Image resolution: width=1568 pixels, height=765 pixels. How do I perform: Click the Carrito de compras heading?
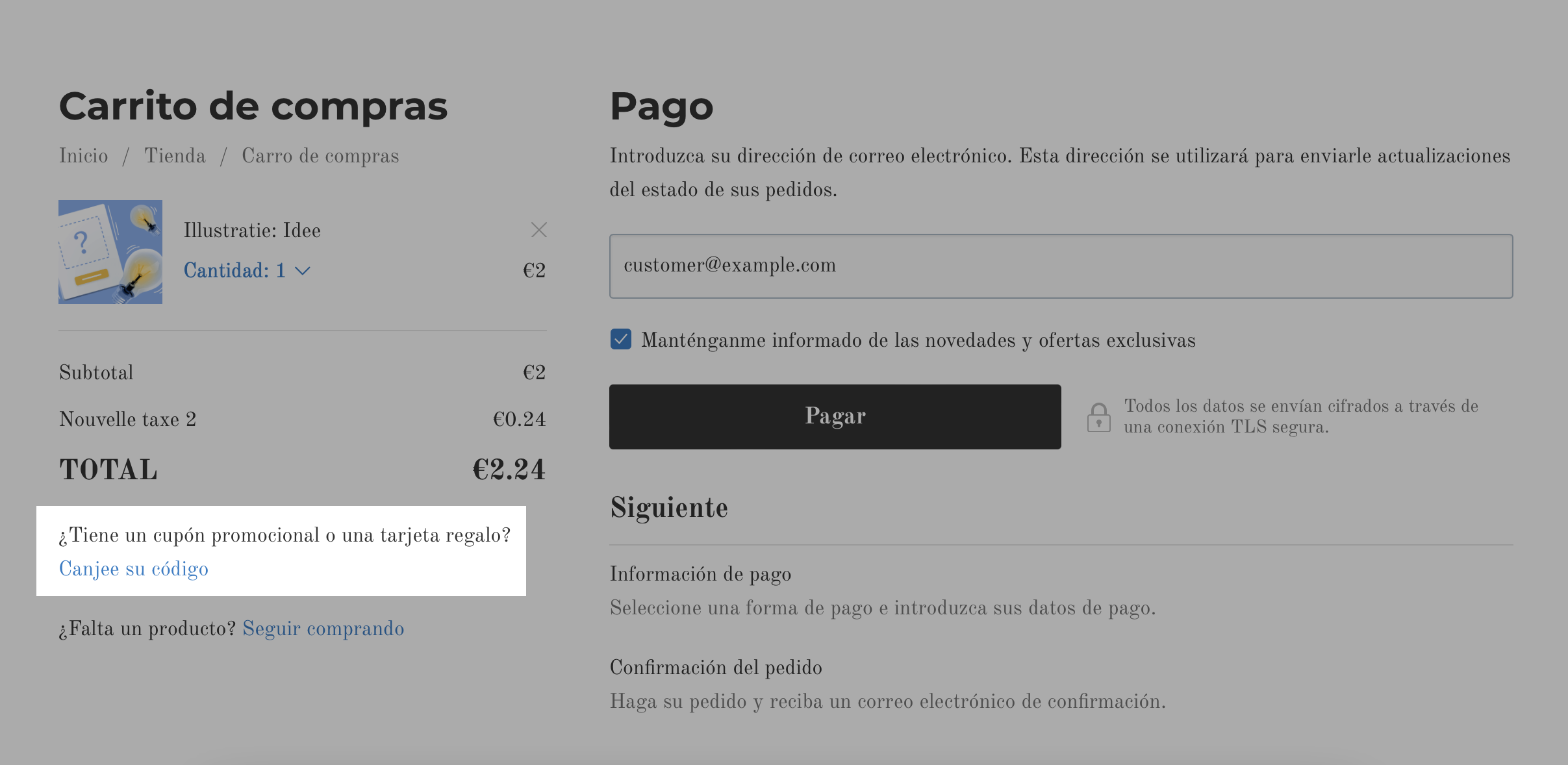pyautogui.click(x=253, y=106)
